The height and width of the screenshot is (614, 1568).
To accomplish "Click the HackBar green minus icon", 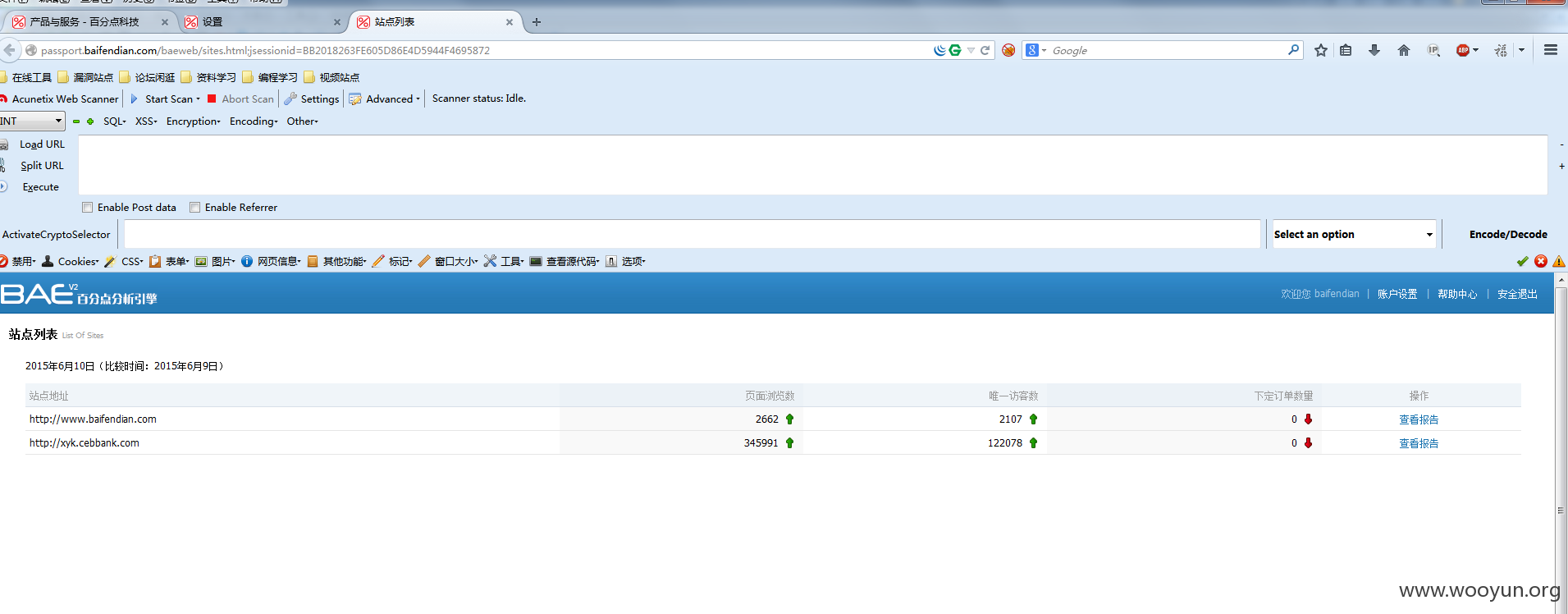I will (x=76, y=121).
